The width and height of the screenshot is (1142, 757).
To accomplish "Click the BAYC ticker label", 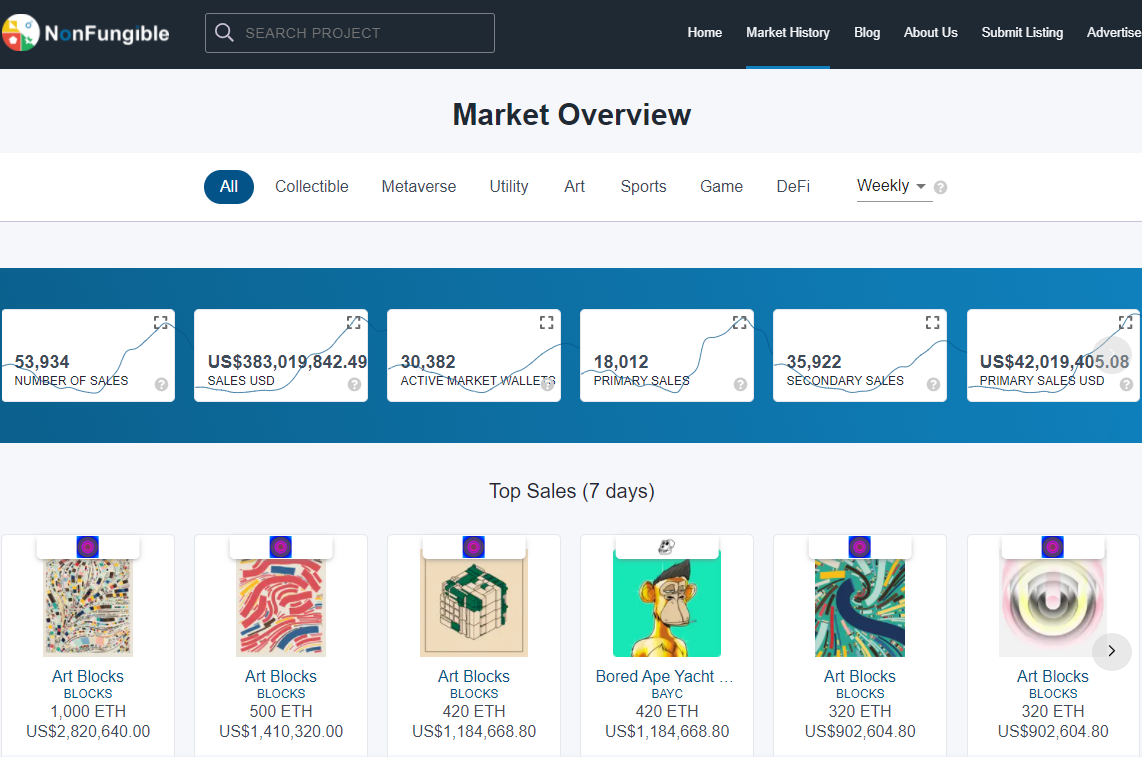I will point(667,694).
